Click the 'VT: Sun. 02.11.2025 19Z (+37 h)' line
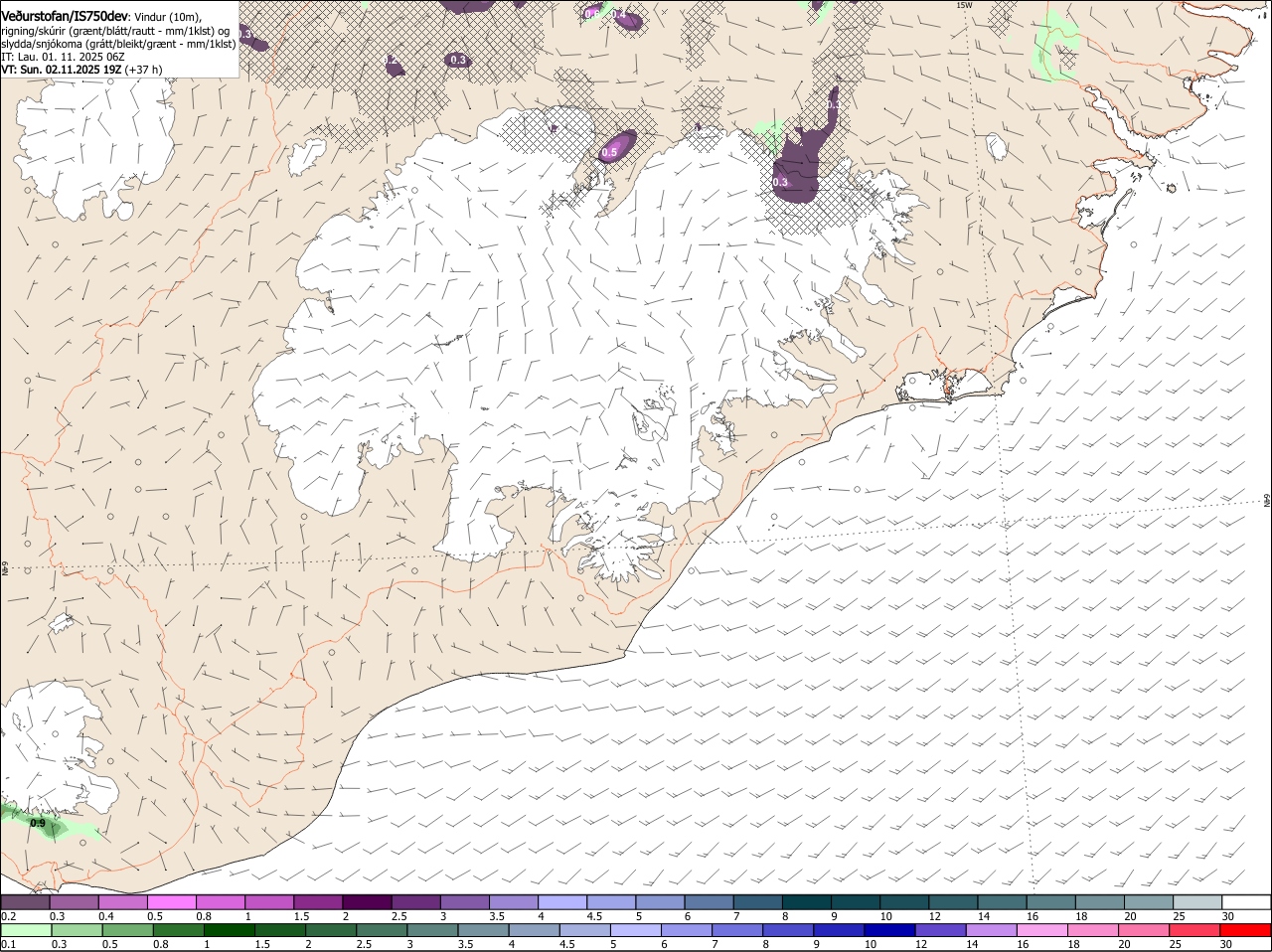This screenshot has width=1272, height=952. click(81, 70)
